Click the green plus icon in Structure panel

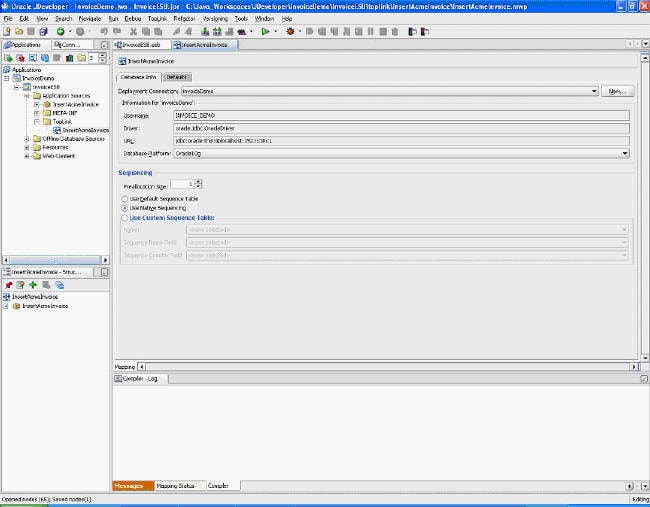click(x=33, y=285)
